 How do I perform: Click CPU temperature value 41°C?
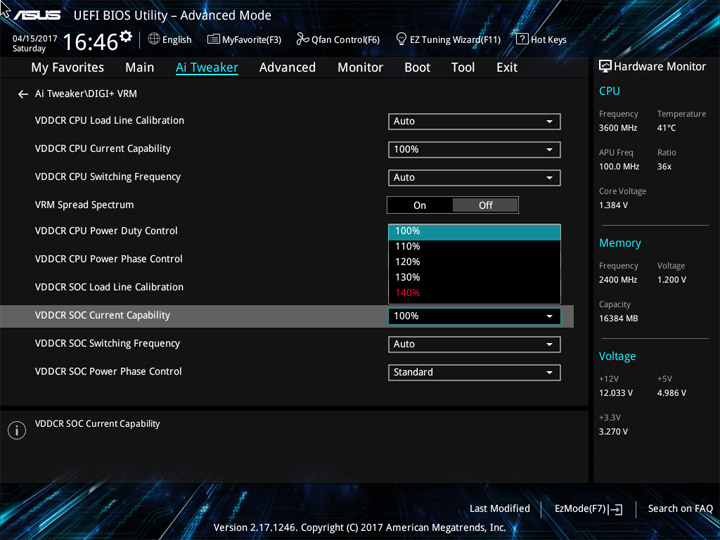coord(666,128)
